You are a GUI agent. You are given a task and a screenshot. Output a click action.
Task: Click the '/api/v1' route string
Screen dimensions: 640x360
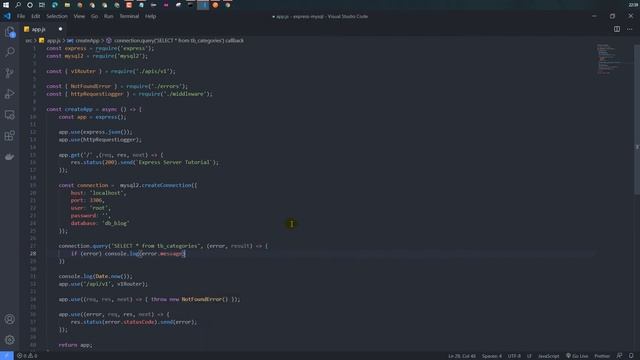[97, 284]
